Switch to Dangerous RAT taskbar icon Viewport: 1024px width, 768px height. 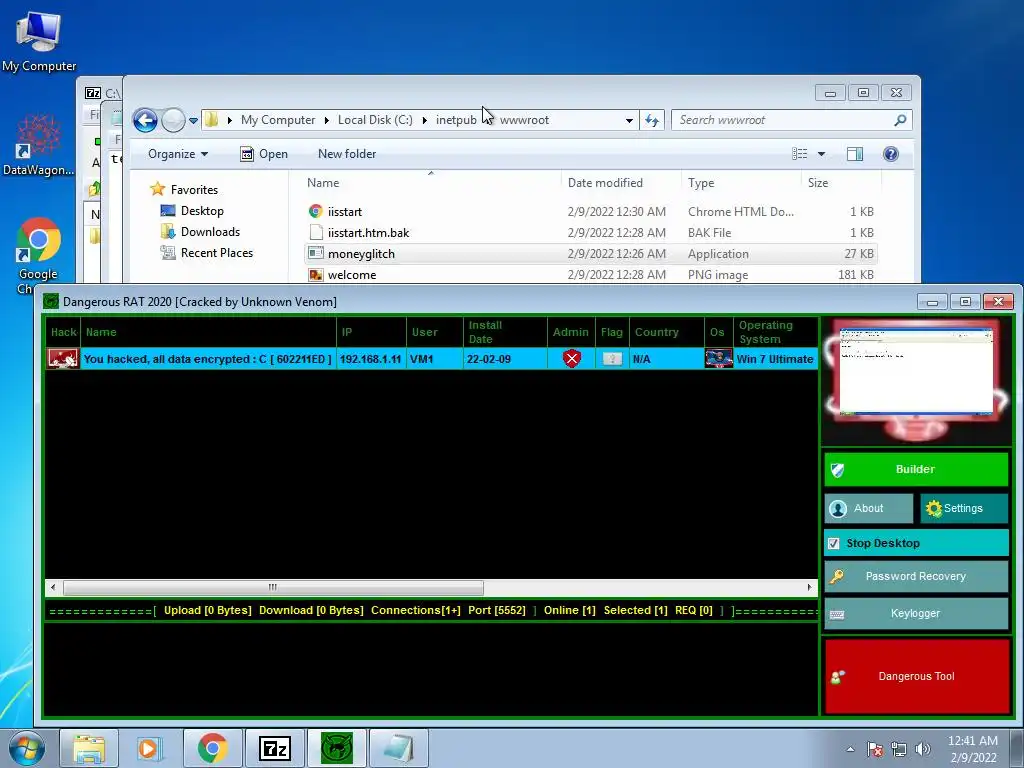337,748
